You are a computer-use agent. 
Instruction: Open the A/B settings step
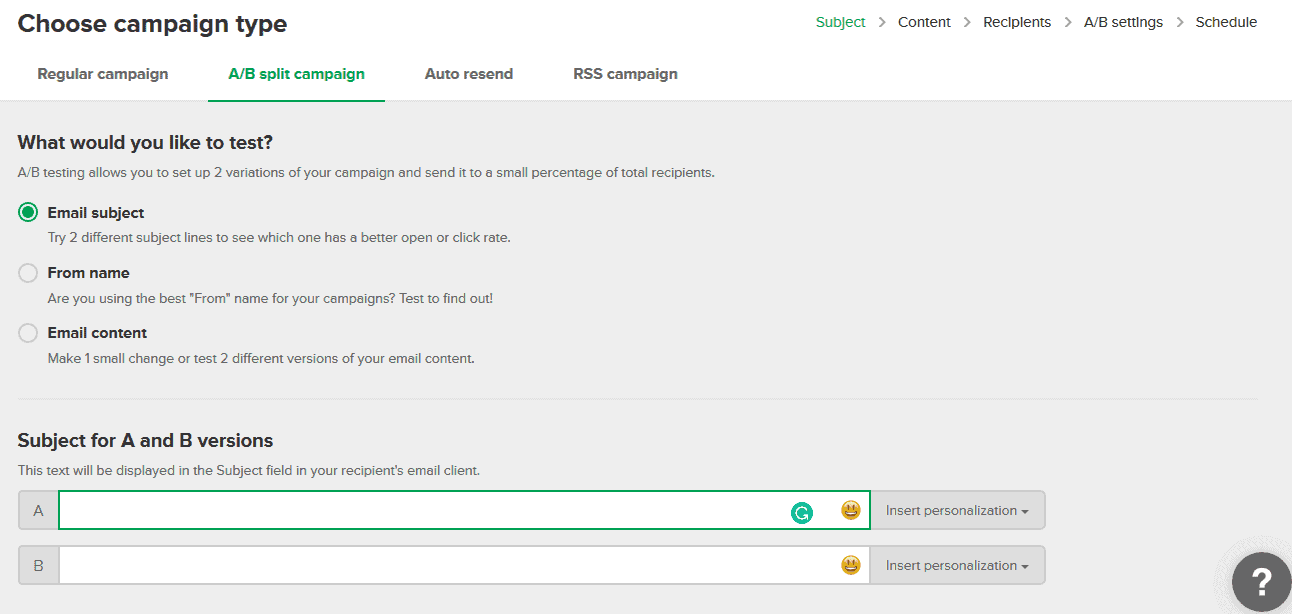1123,21
